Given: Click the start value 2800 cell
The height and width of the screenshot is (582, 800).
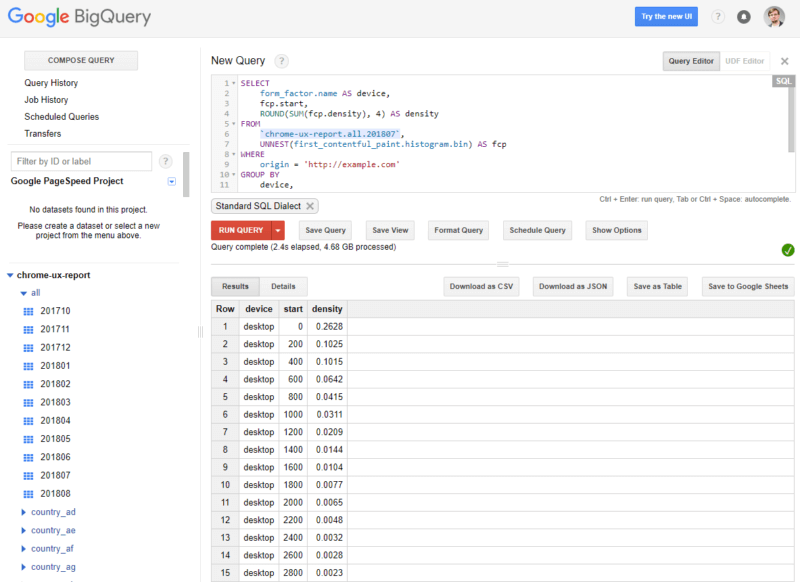Looking at the screenshot, I should coord(293,573).
